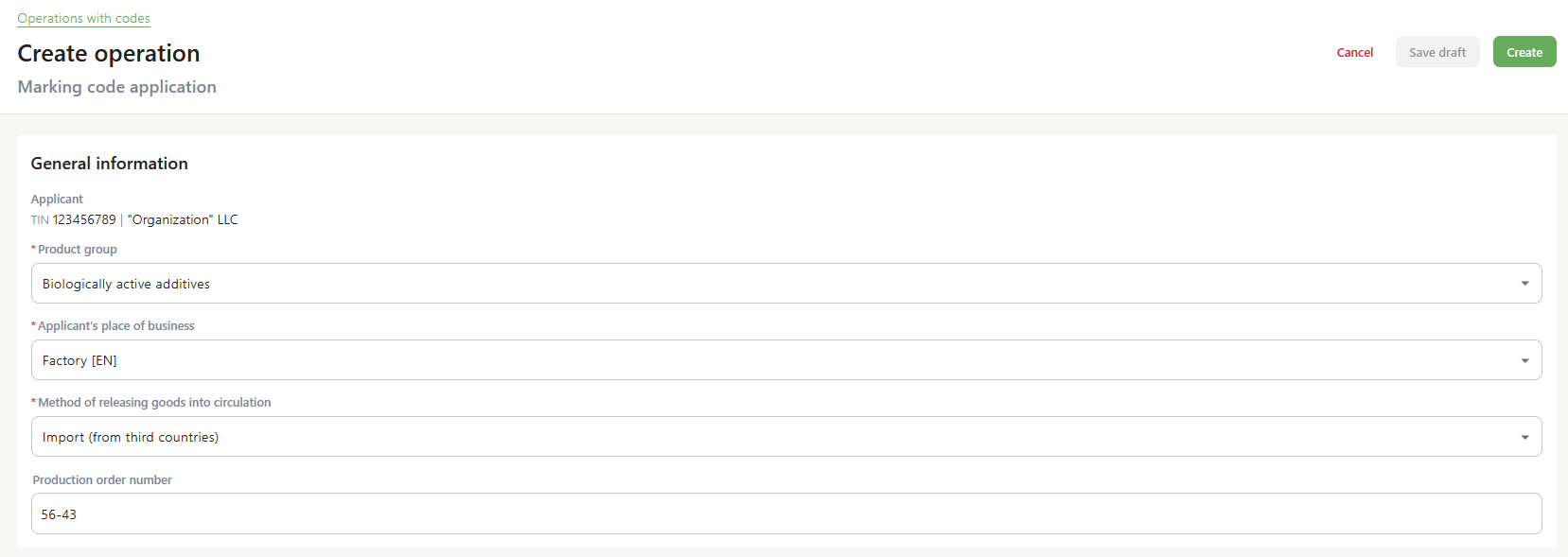Click the green Create button
The height and width of the screenshot is (557, 1568).
coord(1524,52)
